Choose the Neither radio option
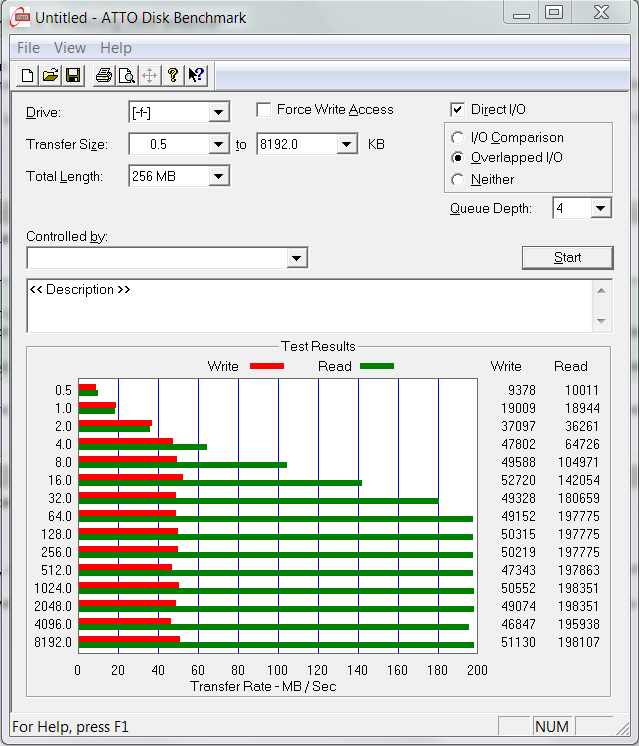 pyautogui.click(x=458, y=180)
